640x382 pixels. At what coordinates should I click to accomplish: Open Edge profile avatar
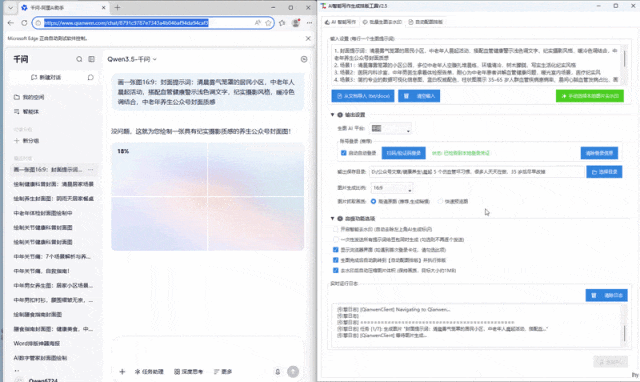[296, 23]
